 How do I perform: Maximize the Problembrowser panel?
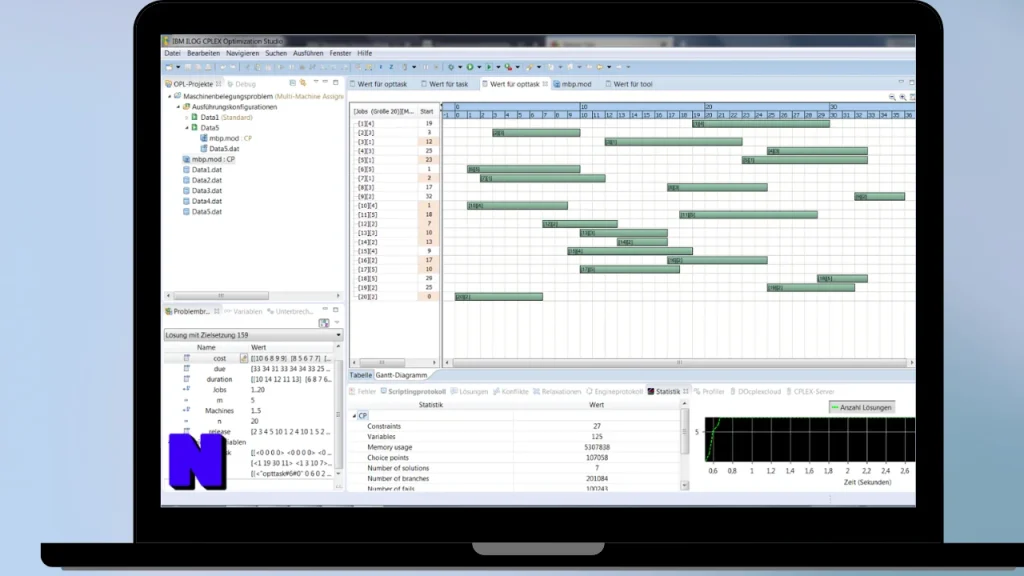click(x=336, y=310)
